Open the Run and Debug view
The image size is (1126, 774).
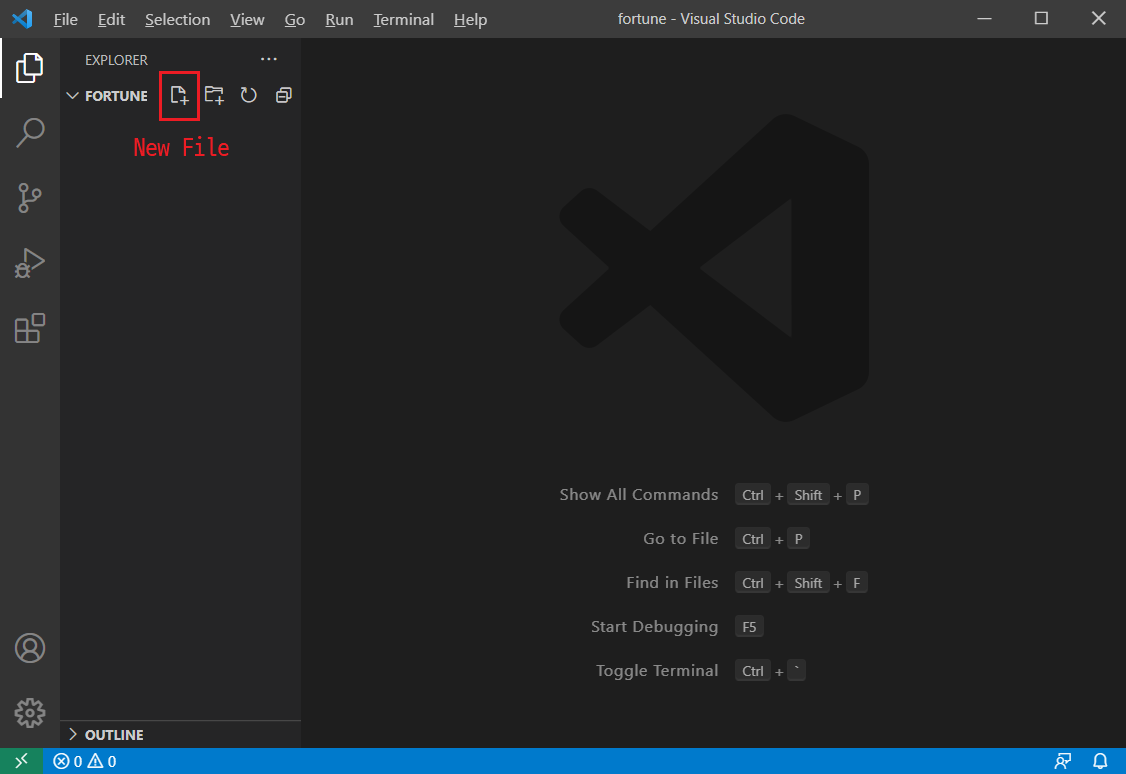point(29,263)
